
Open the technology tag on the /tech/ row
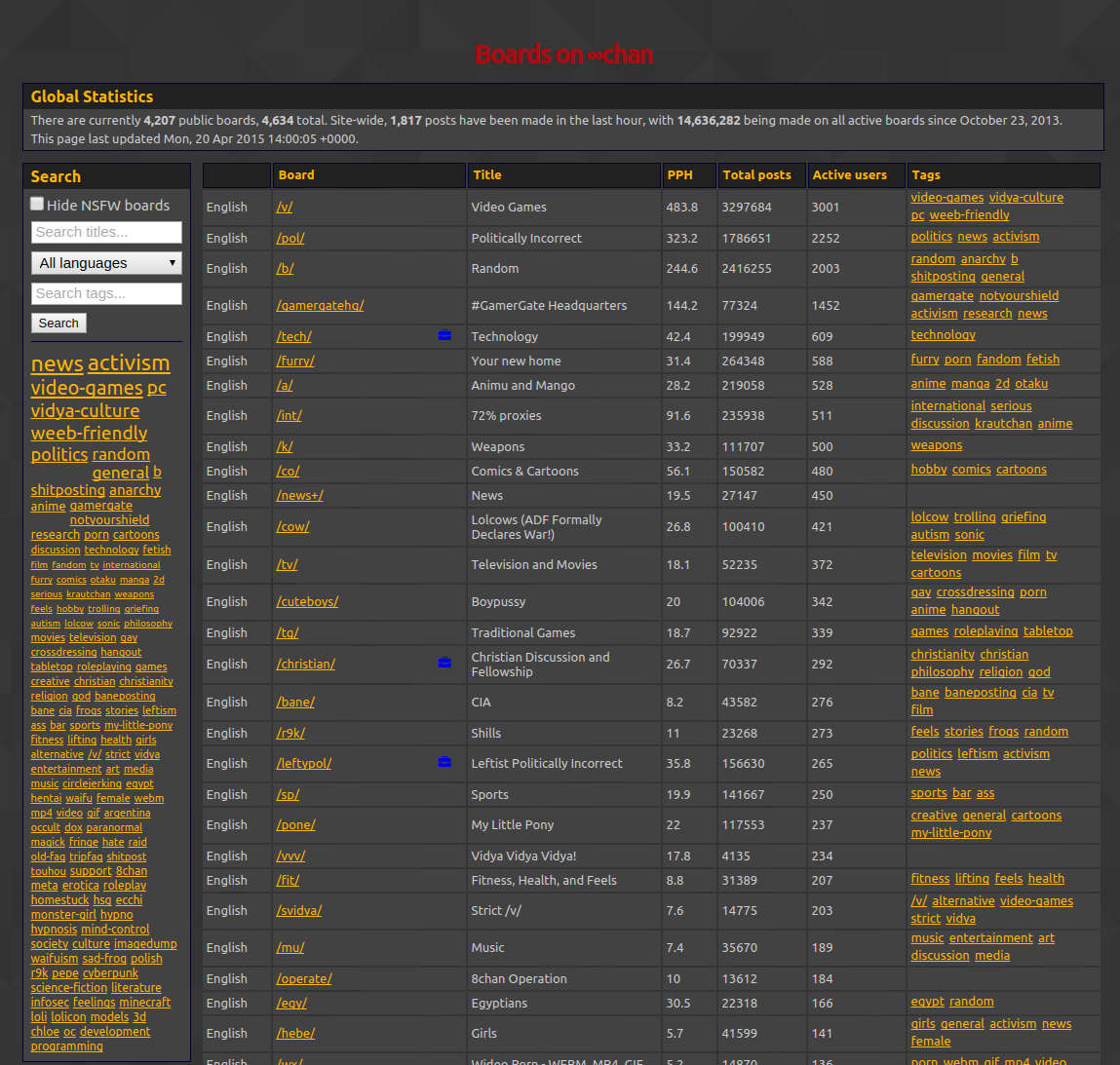point(943,334)
